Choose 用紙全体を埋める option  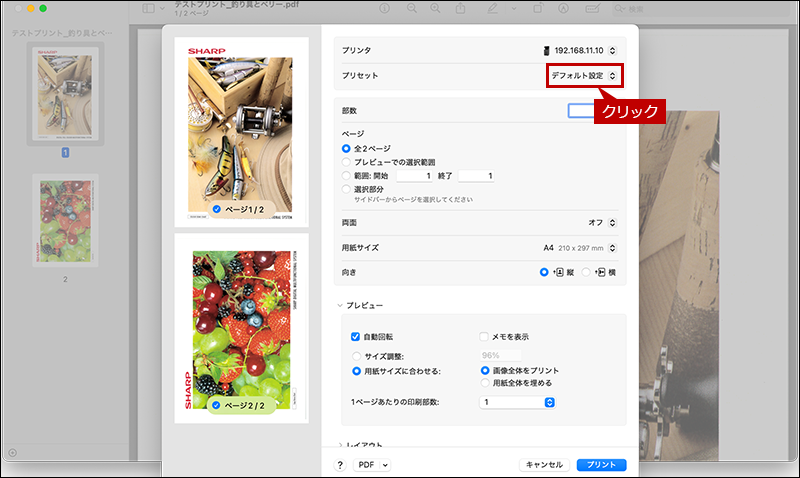pos(485,383)
